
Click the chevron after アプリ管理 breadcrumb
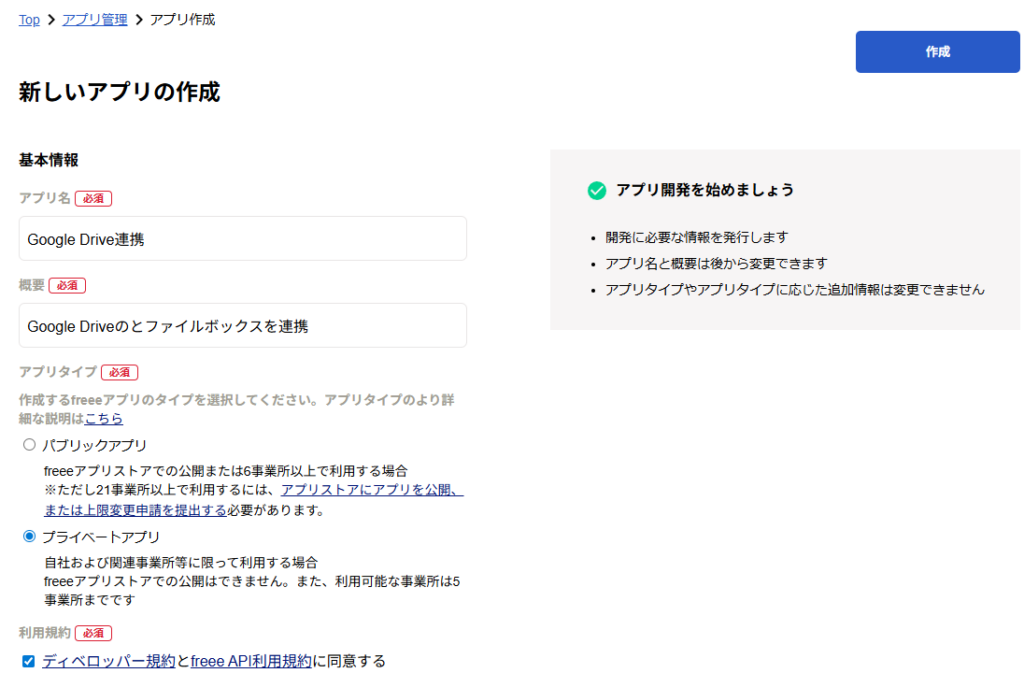pyautogui.click(x=138, y=20)
